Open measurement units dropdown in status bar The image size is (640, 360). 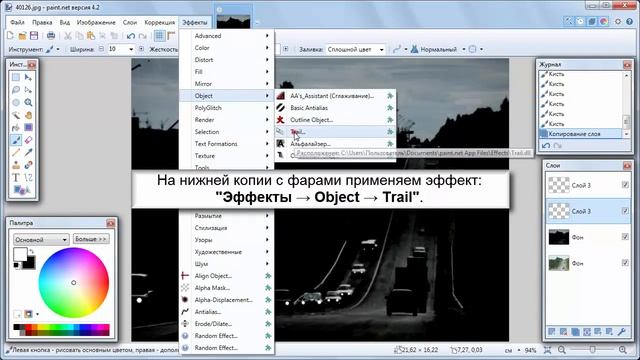coord(512,350)
